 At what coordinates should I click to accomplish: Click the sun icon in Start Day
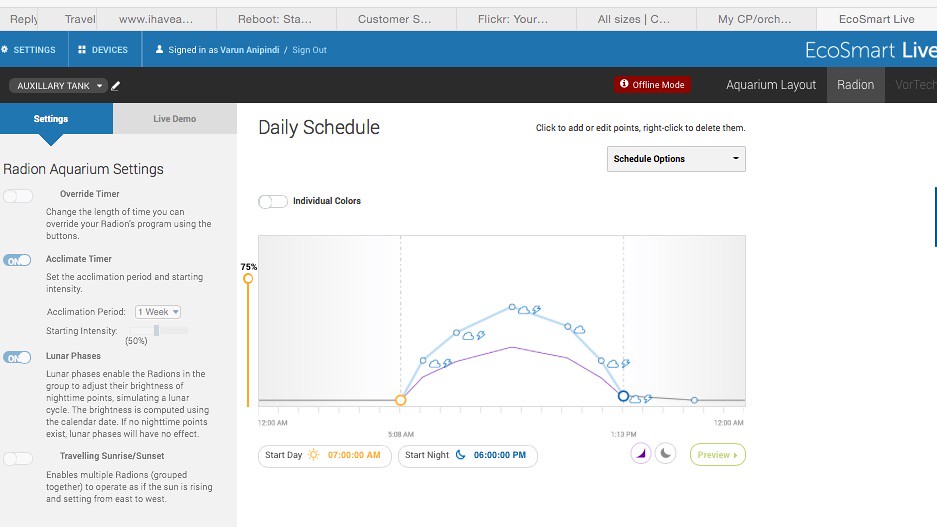313,455
